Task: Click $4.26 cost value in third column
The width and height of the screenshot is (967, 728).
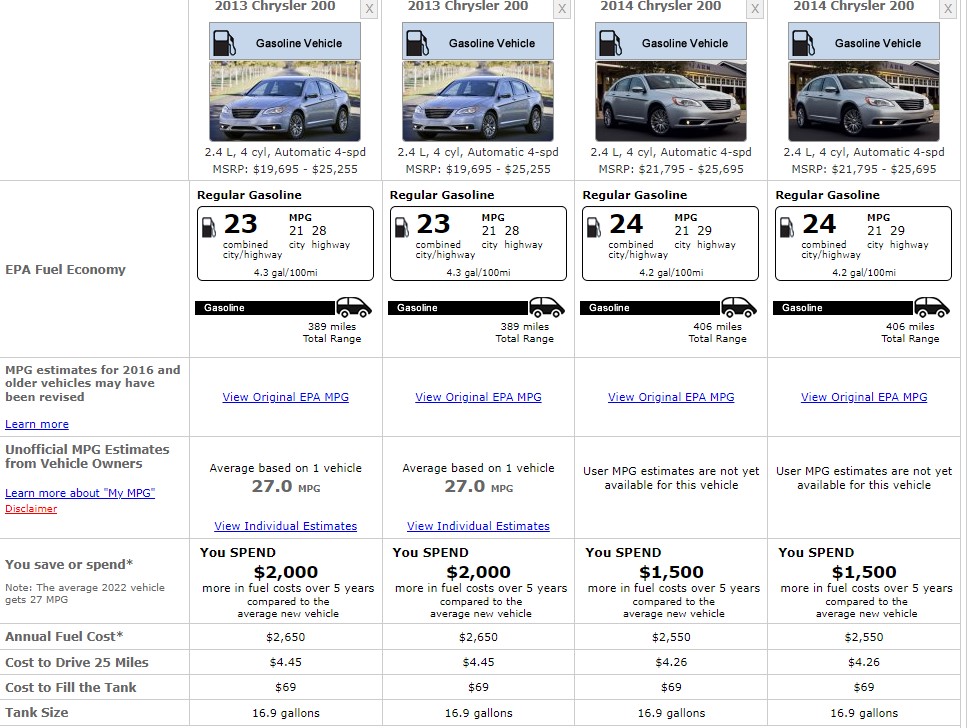Action: pyautogui.click(x=671, y=663)
